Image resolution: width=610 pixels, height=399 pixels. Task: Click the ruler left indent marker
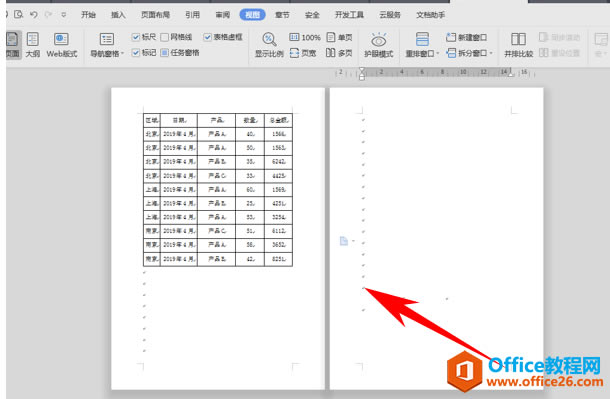click(362, 74)
